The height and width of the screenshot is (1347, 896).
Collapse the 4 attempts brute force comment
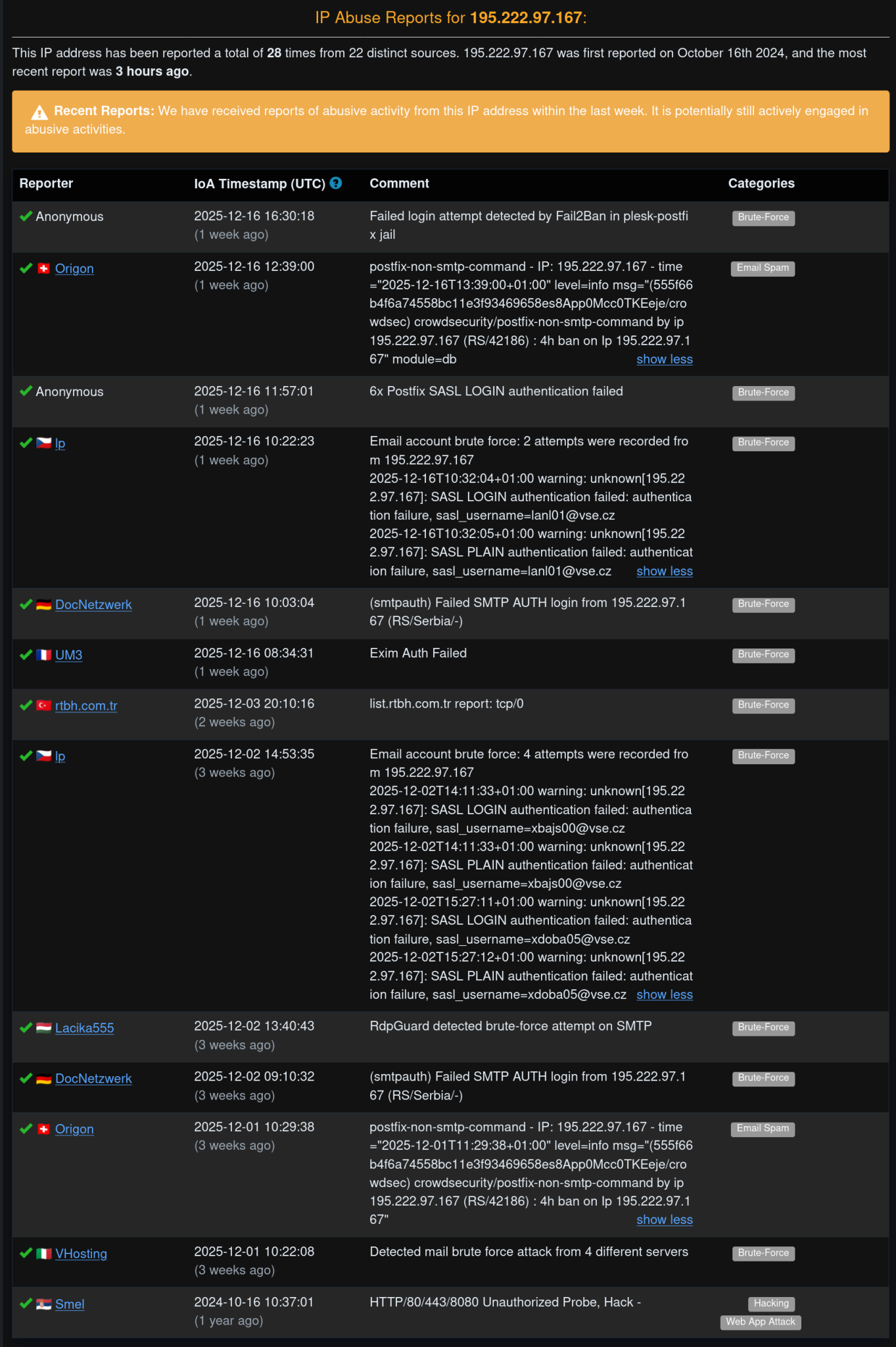(665, 994)
